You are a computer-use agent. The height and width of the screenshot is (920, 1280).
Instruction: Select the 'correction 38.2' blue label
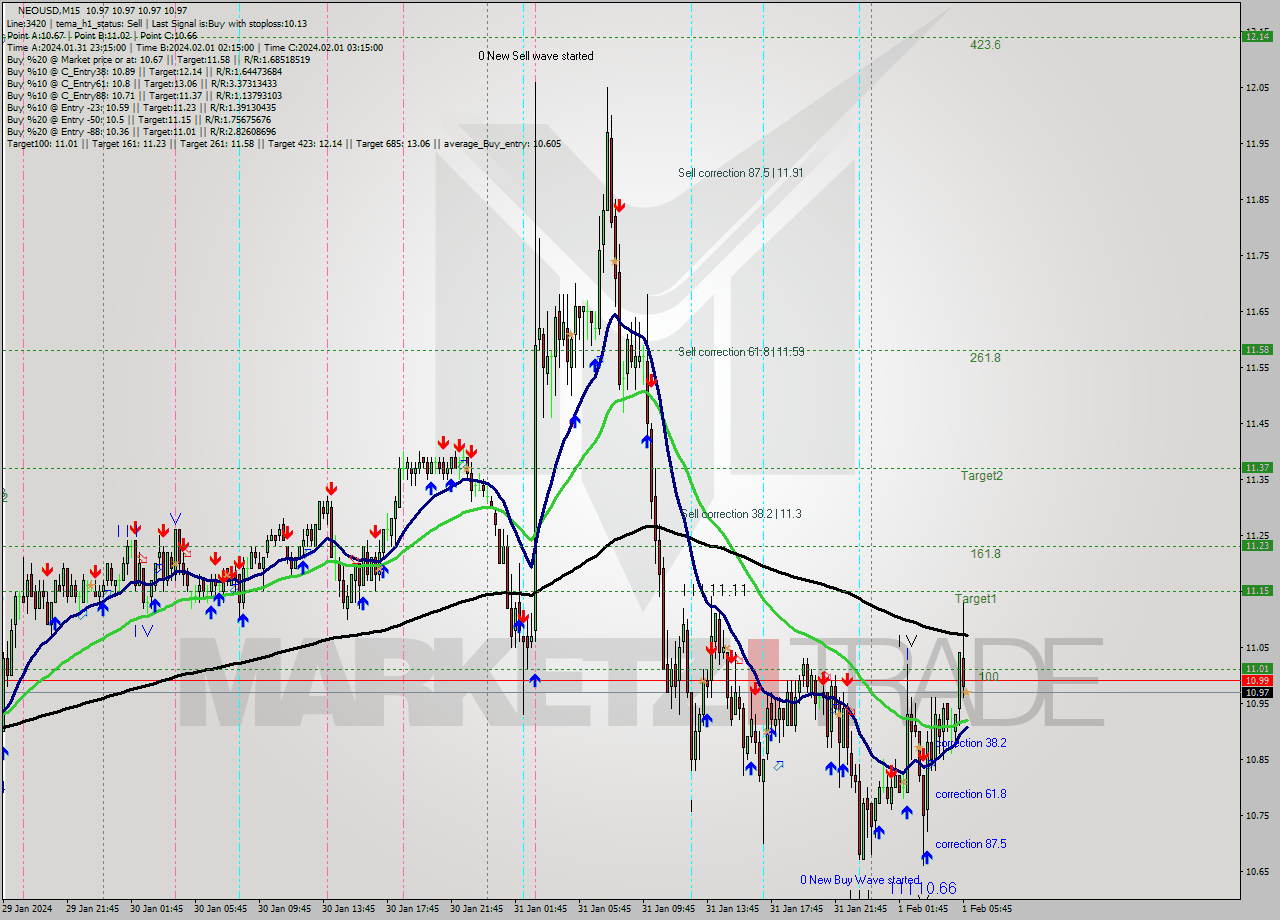(971, 743)
